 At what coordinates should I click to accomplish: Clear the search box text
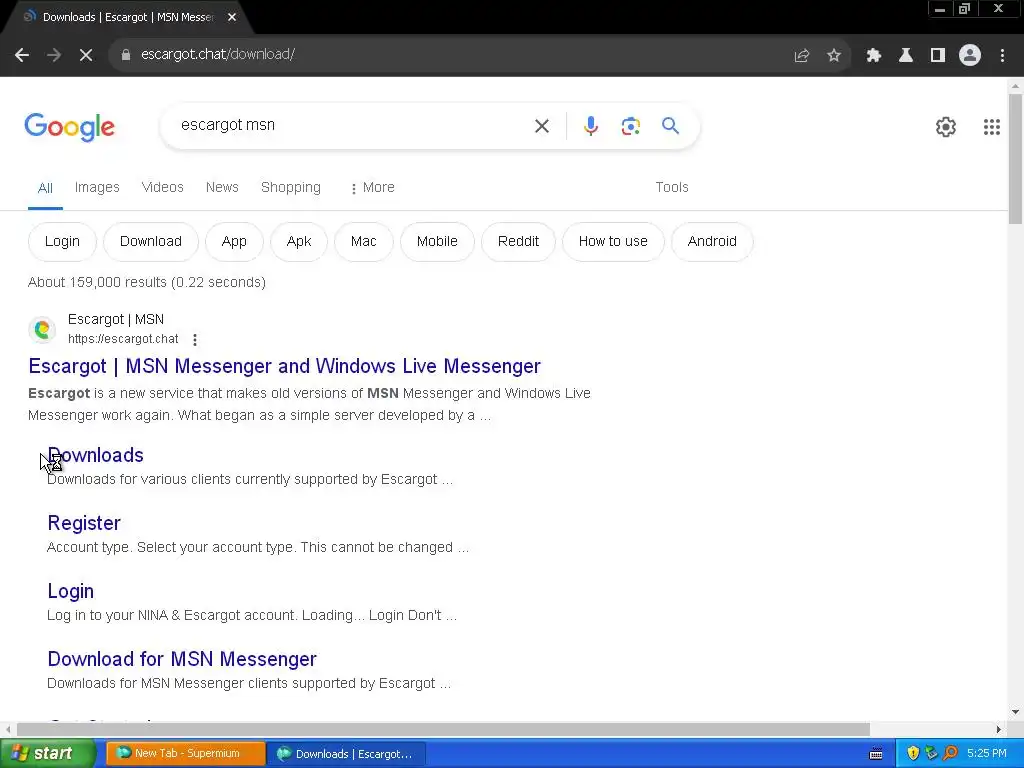pyautogui.click(x=542, y=126)
